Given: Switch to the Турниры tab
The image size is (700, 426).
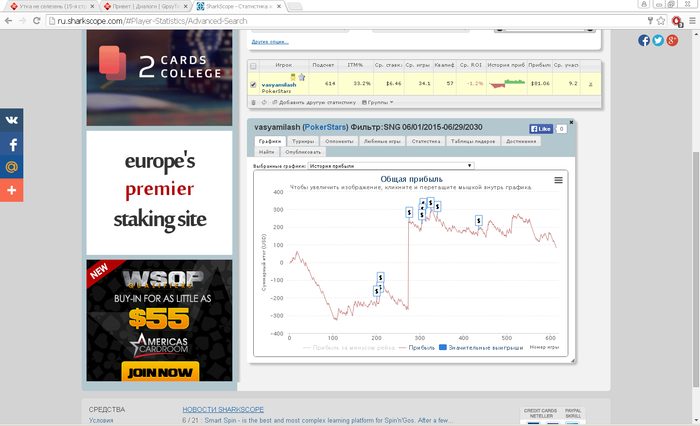Looking at the screenshot, I should point(303,141).
